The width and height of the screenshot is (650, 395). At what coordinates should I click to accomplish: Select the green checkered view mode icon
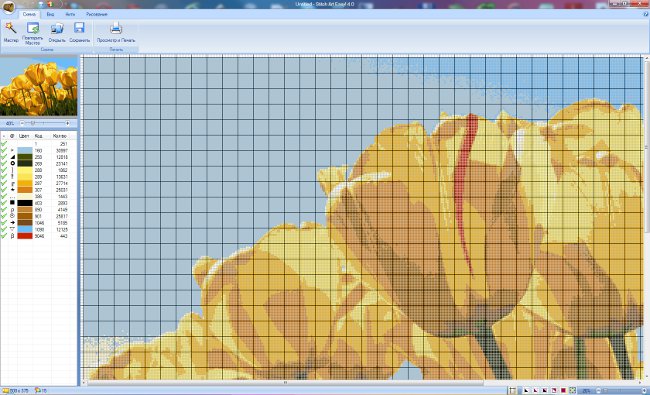click(x=572, y=390)
